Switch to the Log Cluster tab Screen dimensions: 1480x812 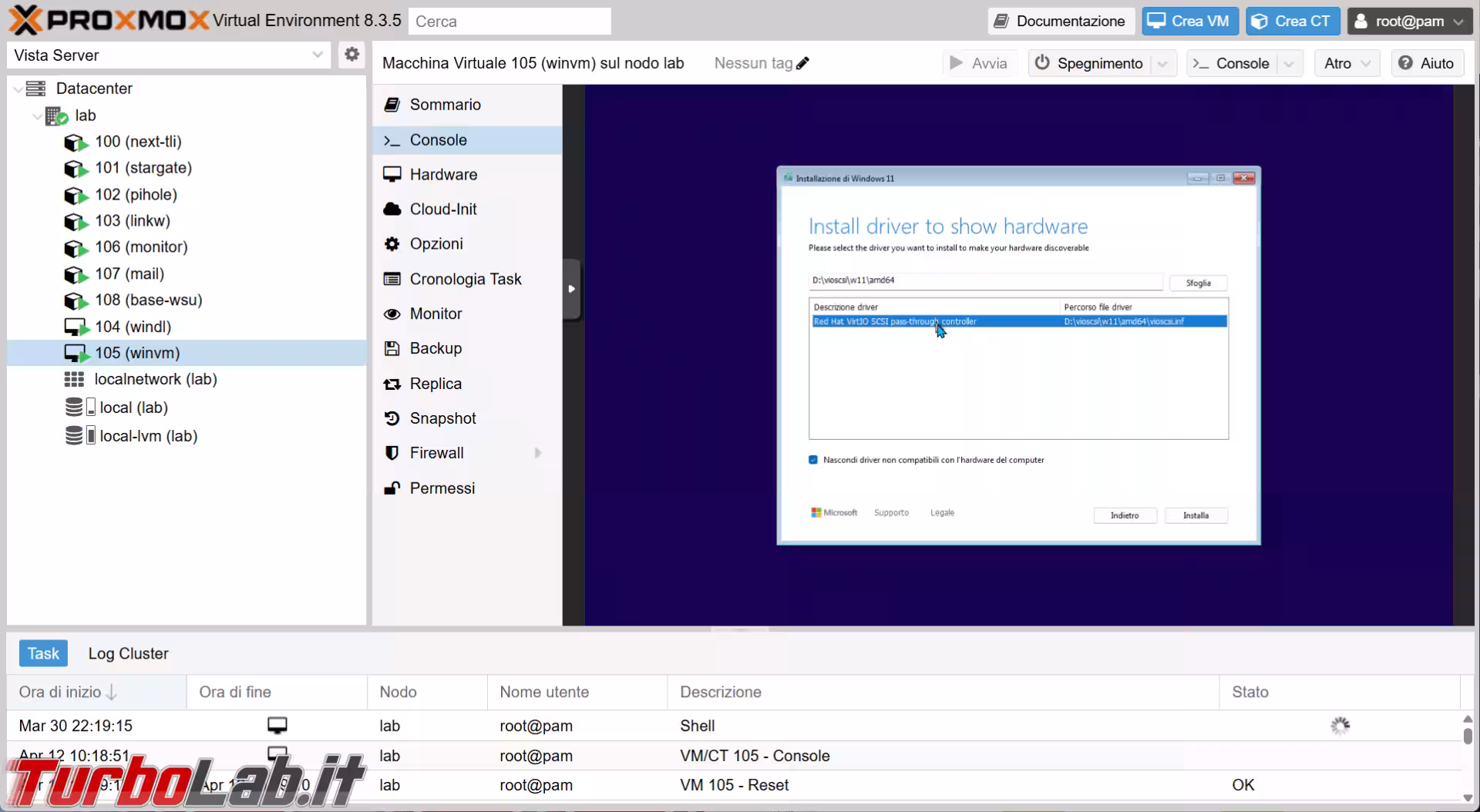coord(128,653)
